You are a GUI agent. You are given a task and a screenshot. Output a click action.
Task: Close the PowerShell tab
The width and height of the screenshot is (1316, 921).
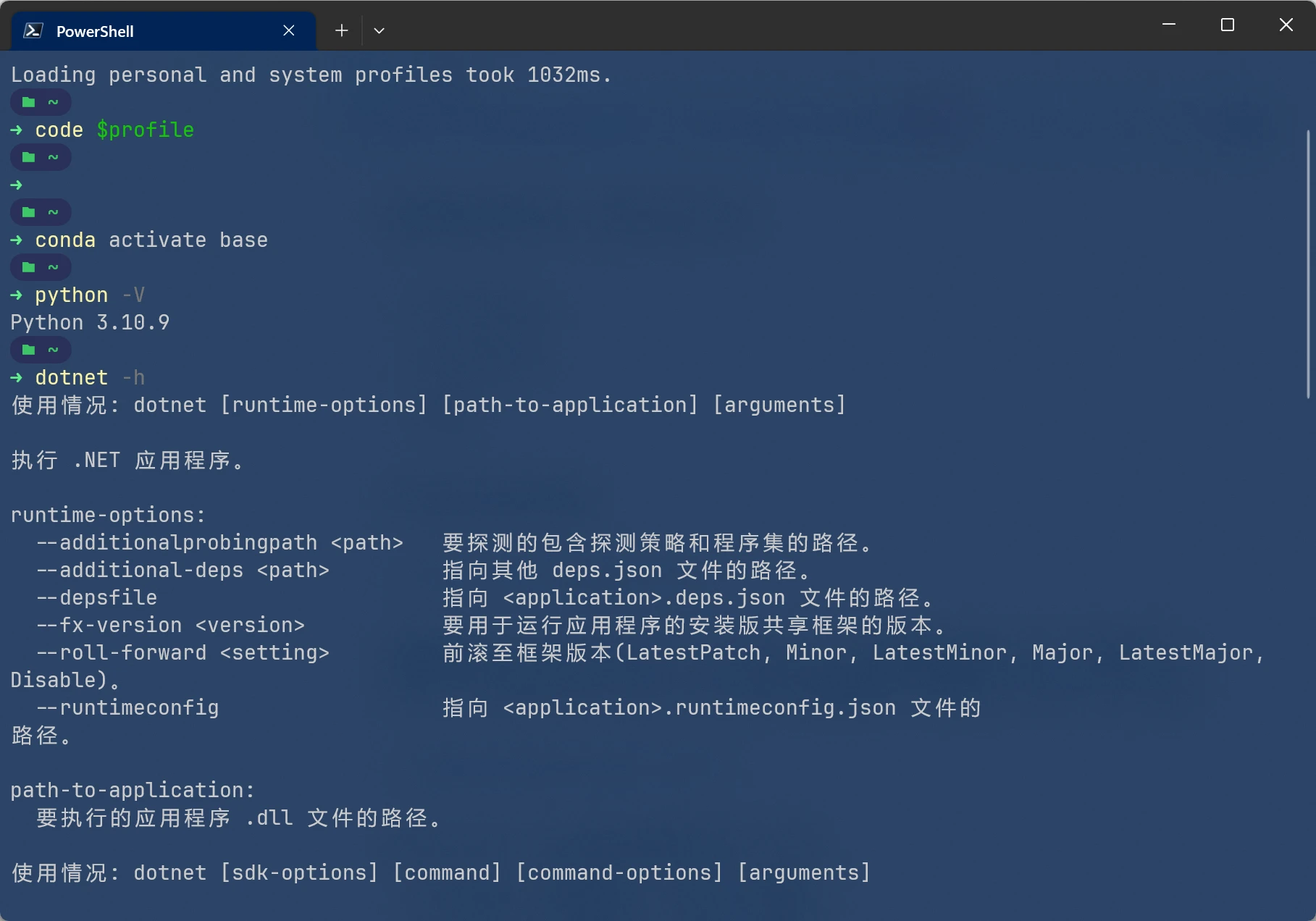click(x=288, y=30)
